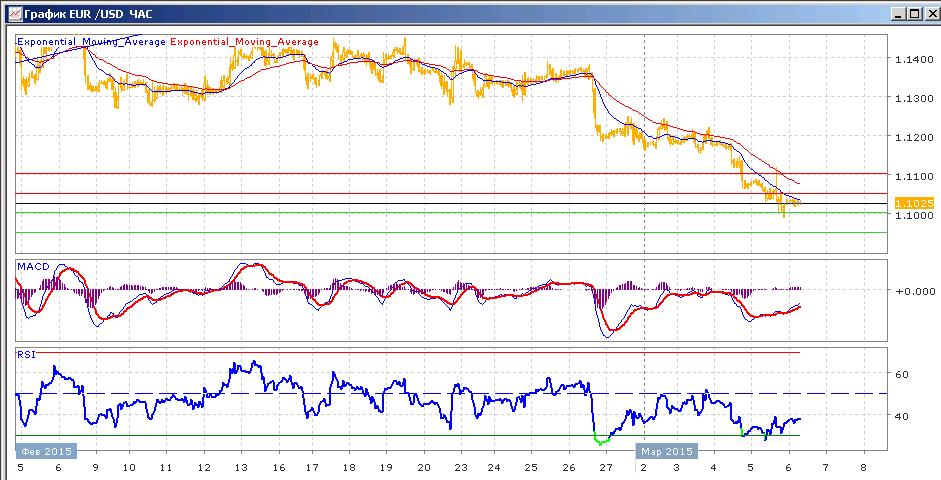
Task: Click date 27 on the time axis
Action: [606, 467]
